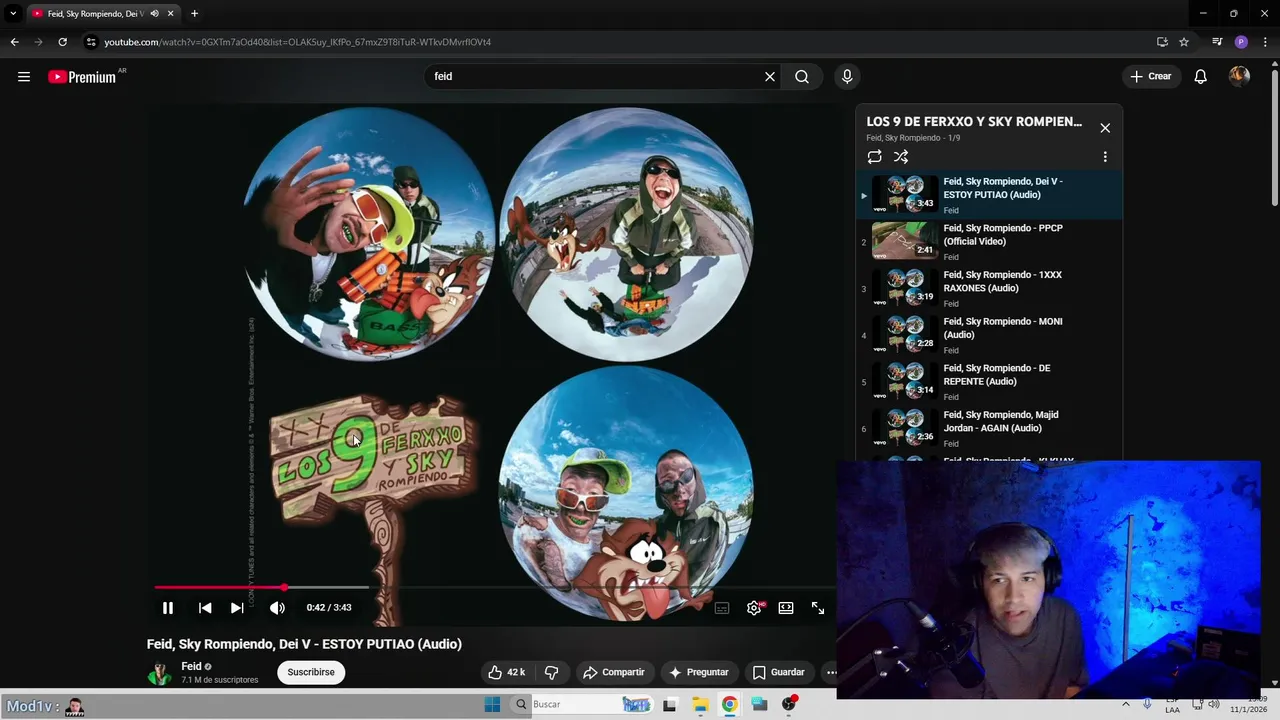
Task: Bookmark this page with the star
Action: tap(1184, 42)
